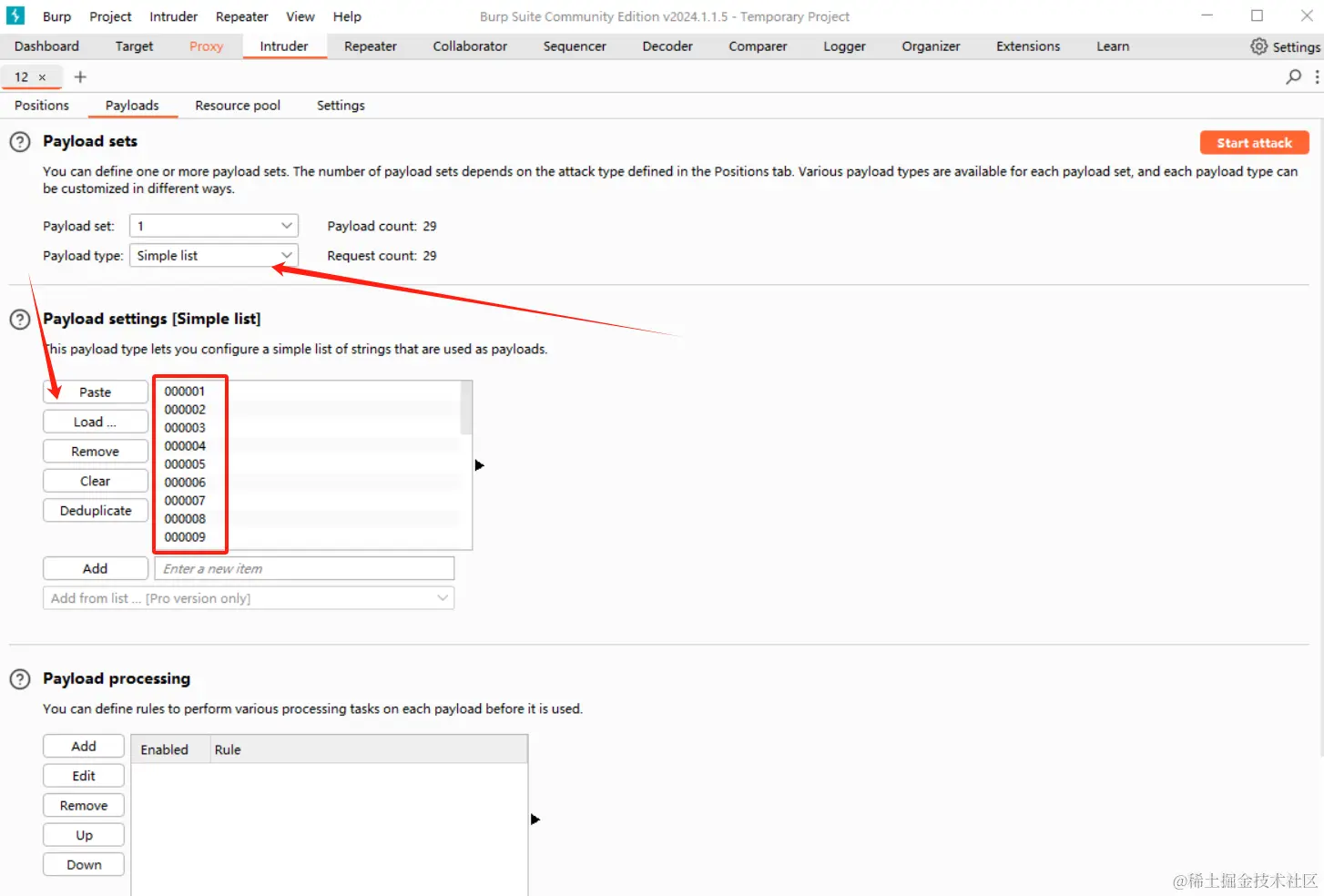Click Add in payload processing

[84, 747]
